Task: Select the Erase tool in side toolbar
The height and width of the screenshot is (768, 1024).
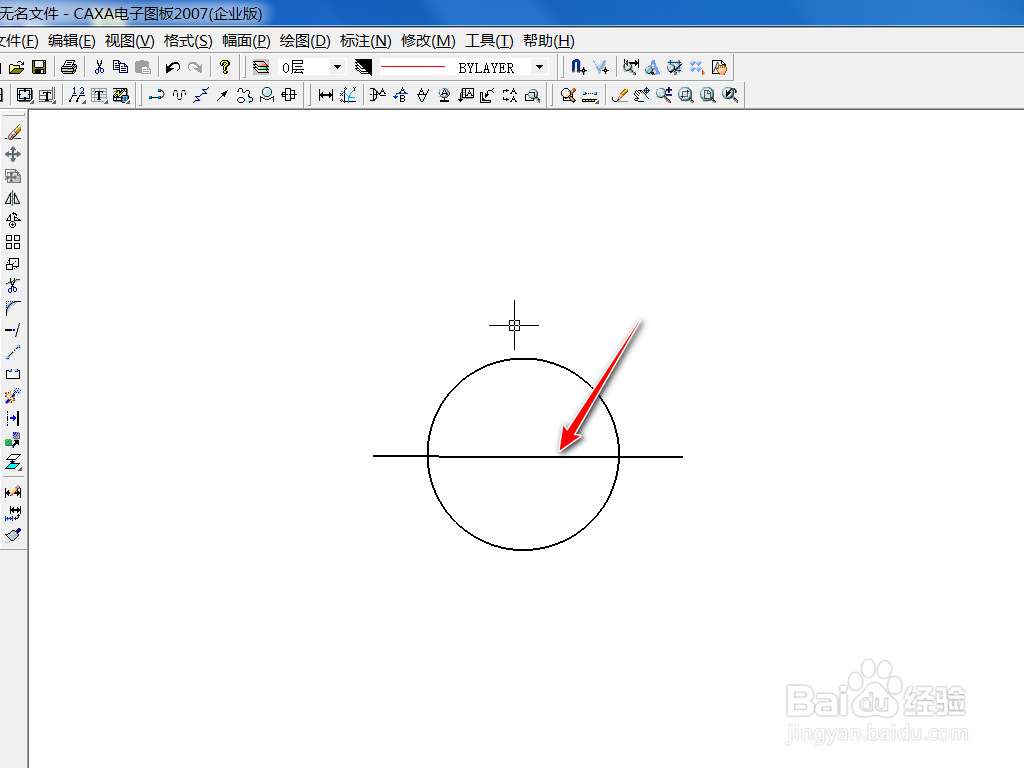Action: [x=13, y=133]
